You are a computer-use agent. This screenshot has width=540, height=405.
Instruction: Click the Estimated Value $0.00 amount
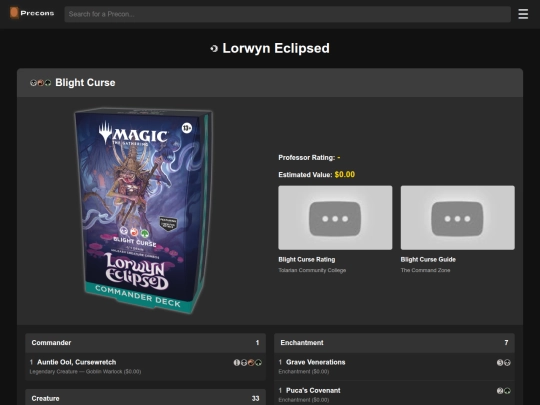point(344,175)
